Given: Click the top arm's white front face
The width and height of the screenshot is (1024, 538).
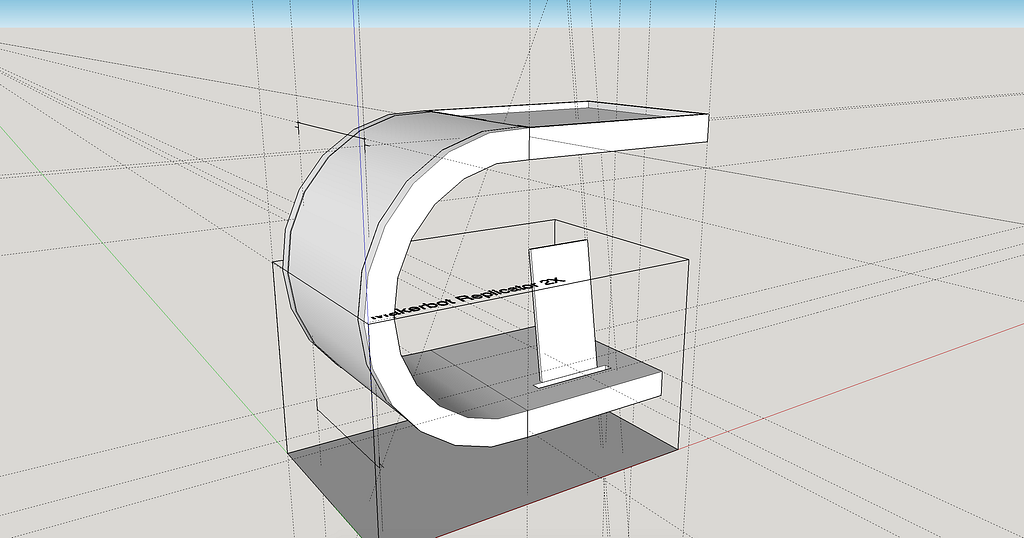Looking at the screenshot, I should tap(617, 137).
